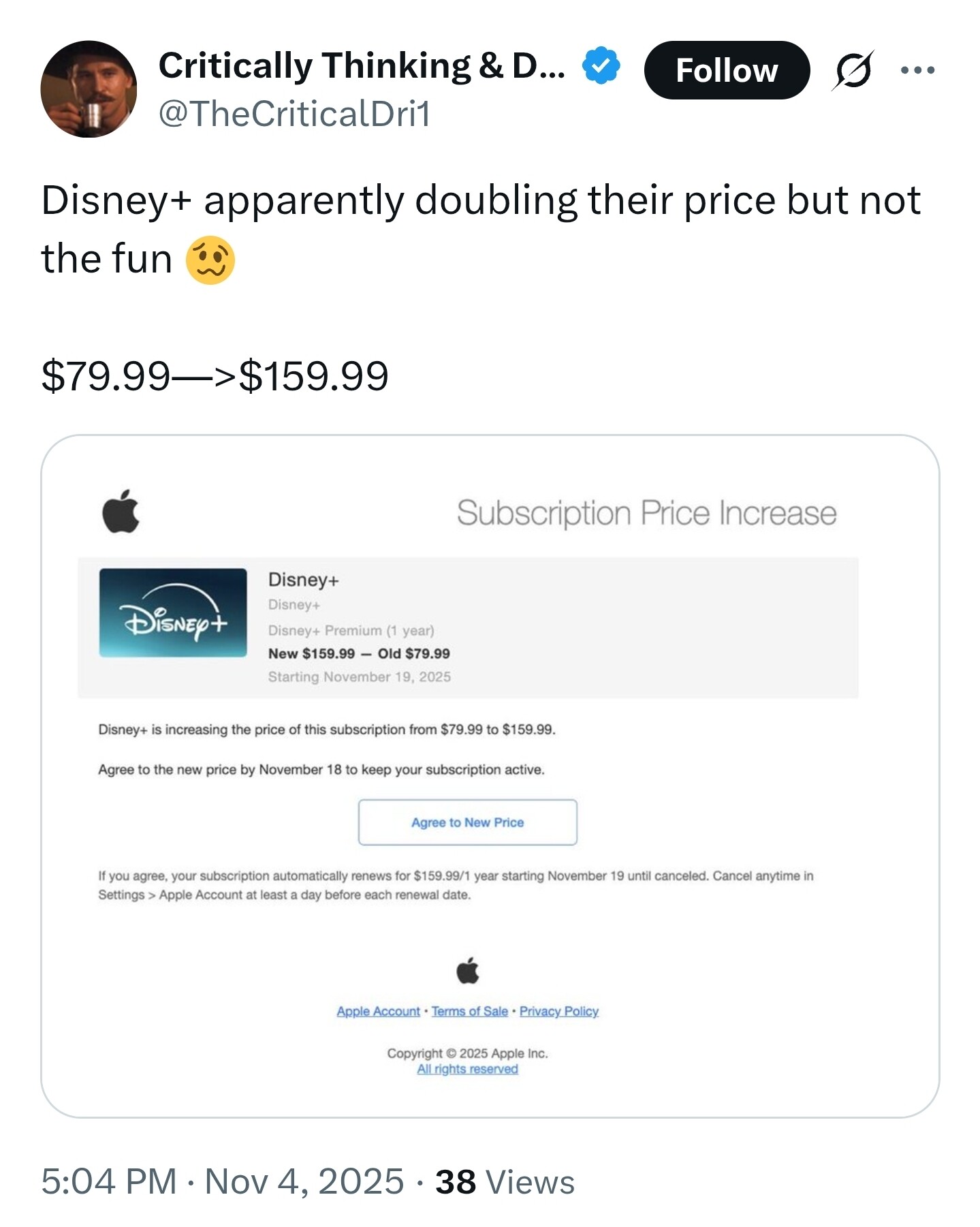980x1227 pixels.
Task: Click the Disney+ logo thumbnail
Action: [173, 612]
